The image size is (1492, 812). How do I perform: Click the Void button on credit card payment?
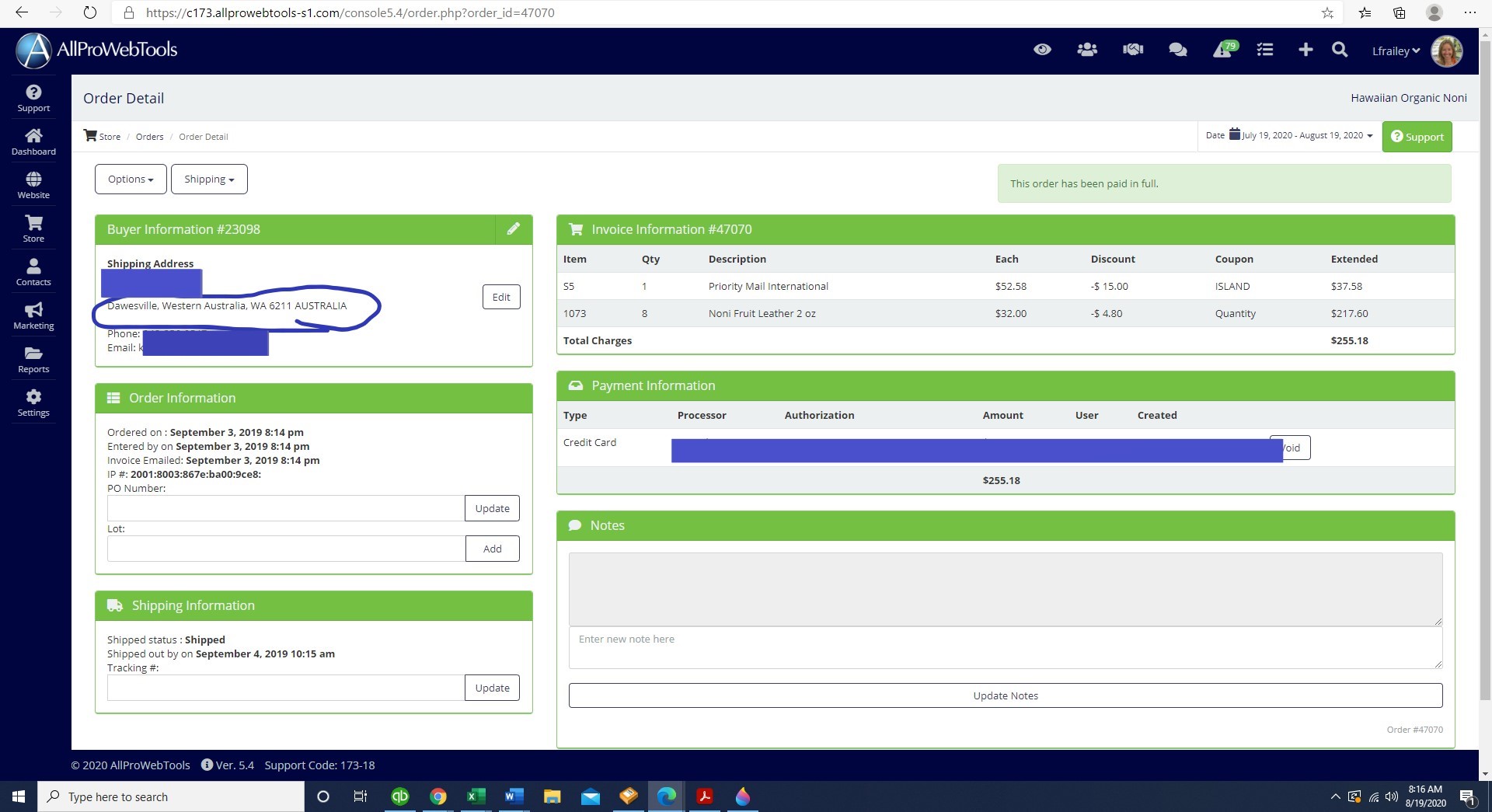point(1296,448)
